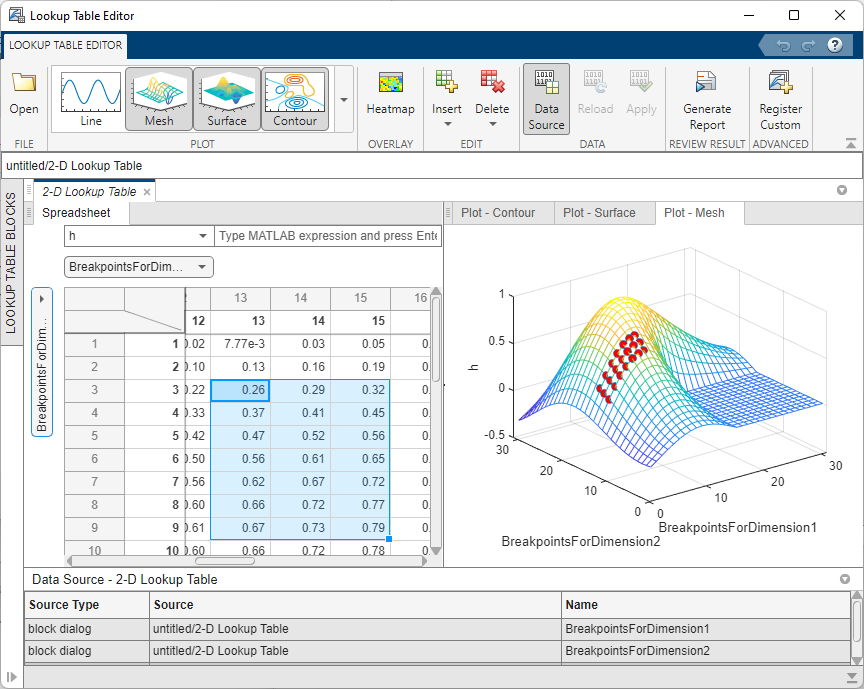Click the status bar bottom-right arrow icon

point(851,677)
